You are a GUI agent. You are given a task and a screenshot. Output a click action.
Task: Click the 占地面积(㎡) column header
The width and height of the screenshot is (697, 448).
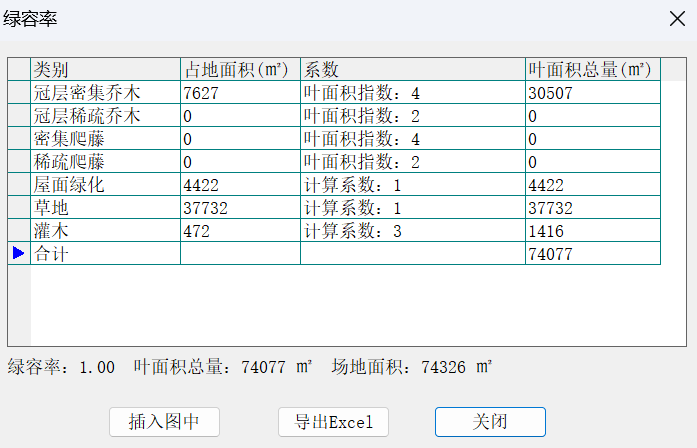point(240,69)
